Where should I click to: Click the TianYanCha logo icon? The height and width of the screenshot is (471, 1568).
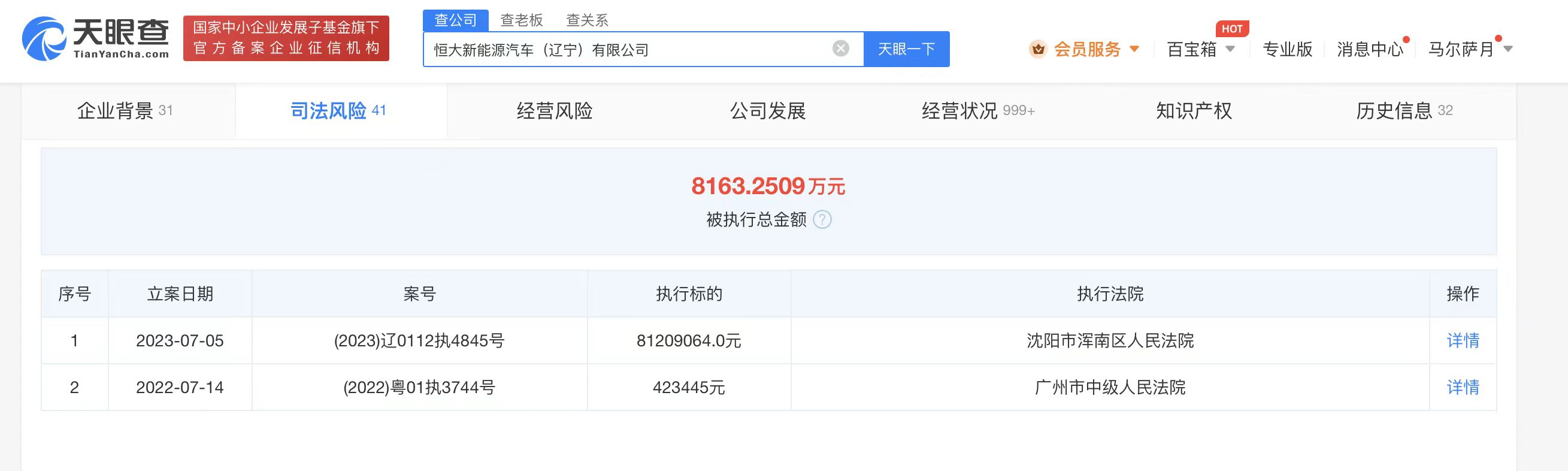click(x=44, y=39)
